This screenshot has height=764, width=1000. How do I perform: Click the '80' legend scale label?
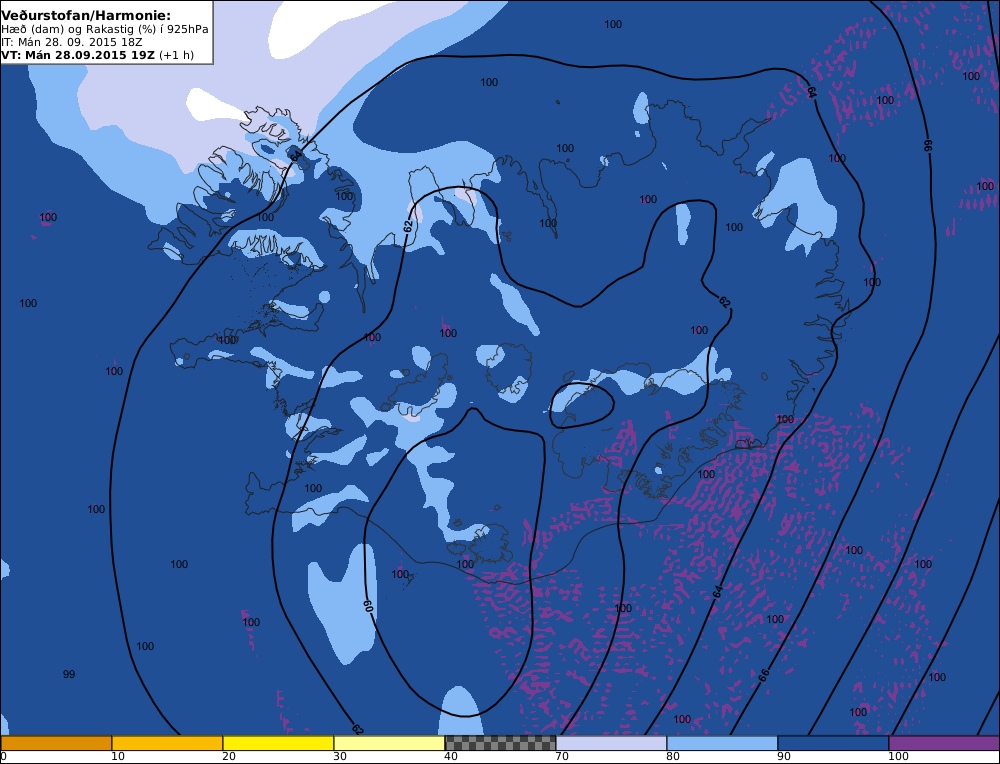(x=672, y=757)
